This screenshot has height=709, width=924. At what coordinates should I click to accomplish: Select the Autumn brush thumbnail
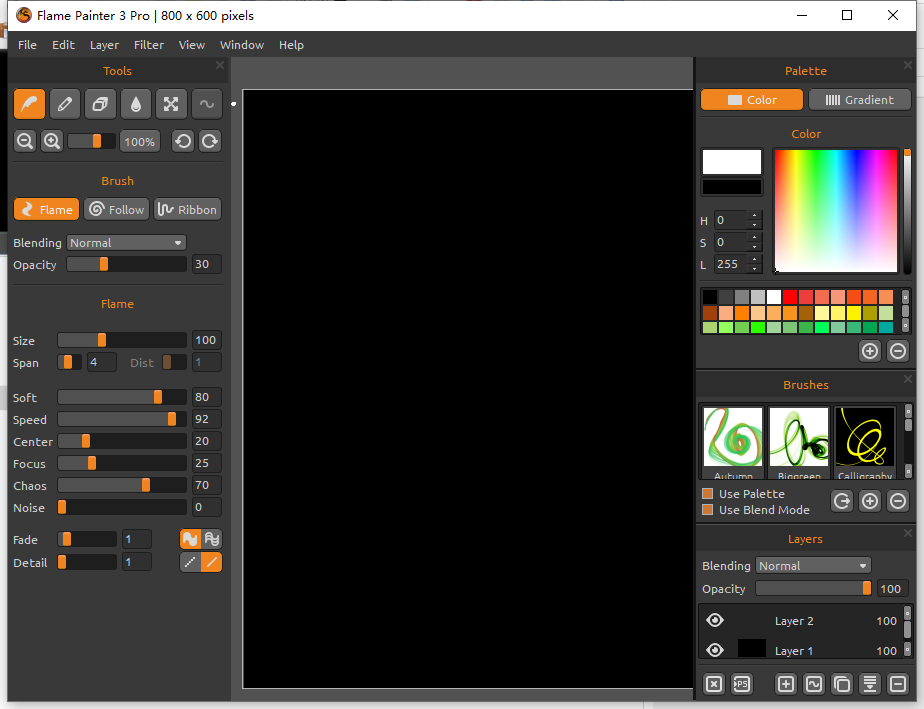(x=733, y=442)
